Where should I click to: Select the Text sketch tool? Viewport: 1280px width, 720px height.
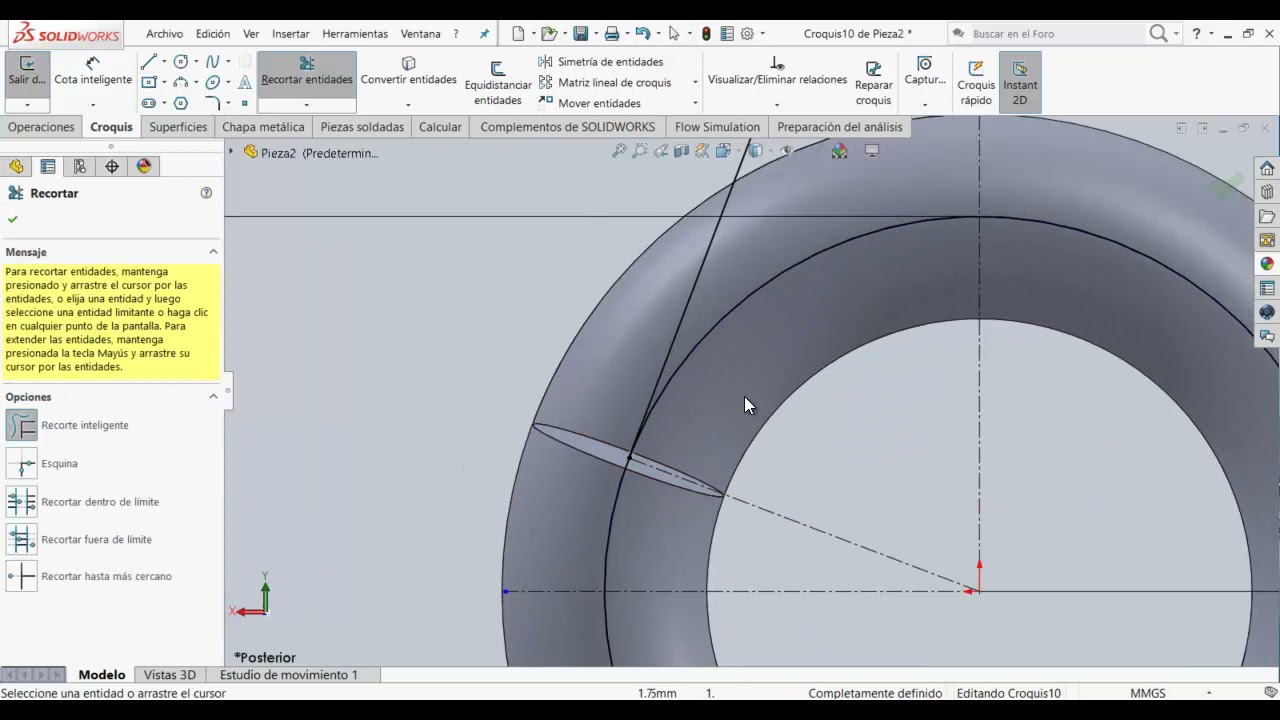(245, 82)
